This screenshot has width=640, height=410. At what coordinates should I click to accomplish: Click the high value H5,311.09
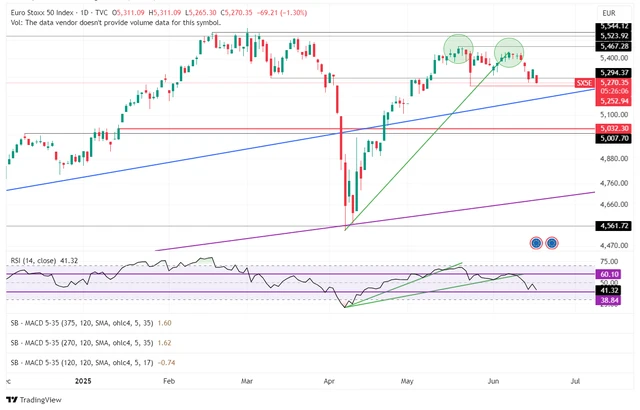[x=164, y=13]
